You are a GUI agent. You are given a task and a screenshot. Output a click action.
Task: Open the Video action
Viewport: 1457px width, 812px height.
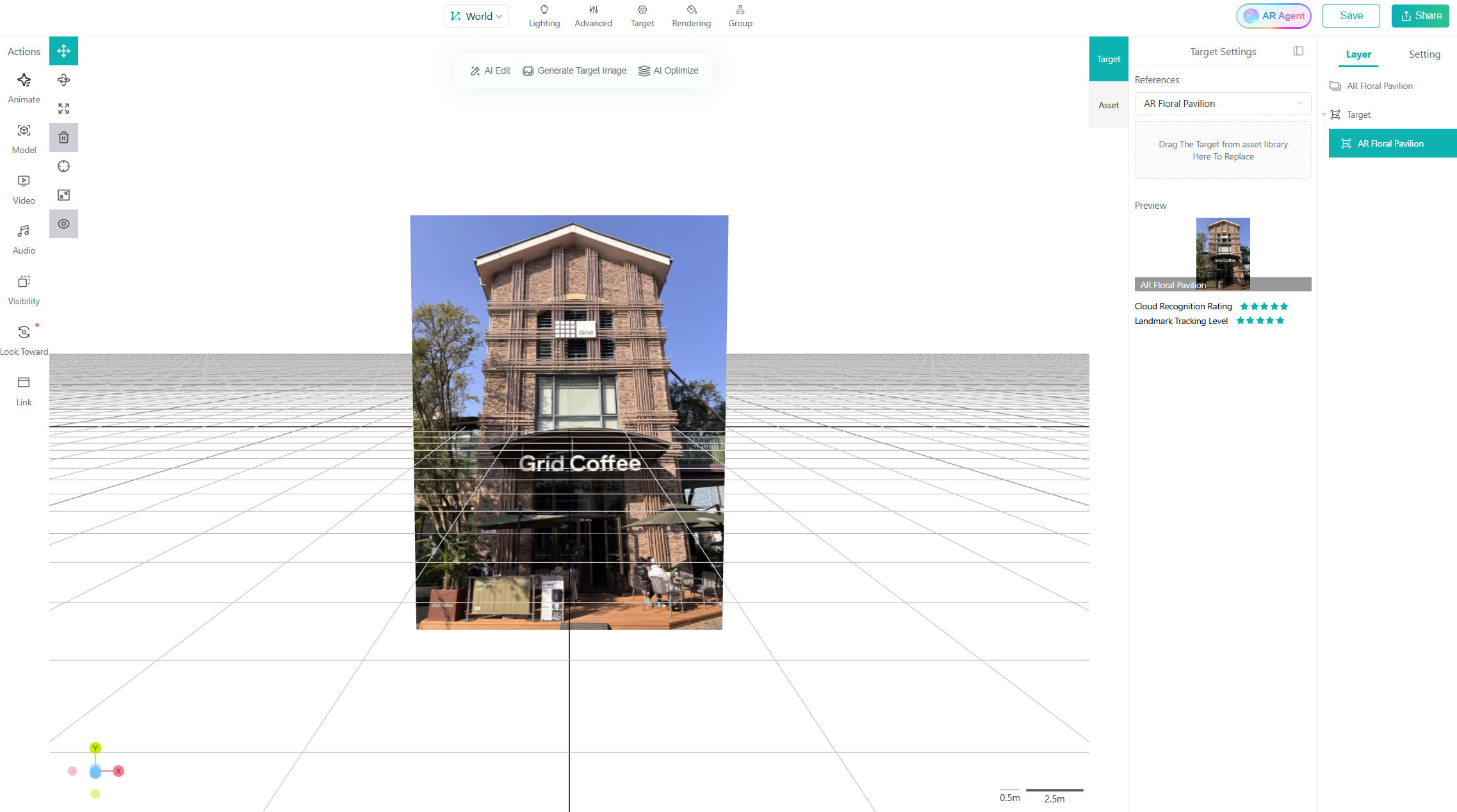[x=24, y=189]
